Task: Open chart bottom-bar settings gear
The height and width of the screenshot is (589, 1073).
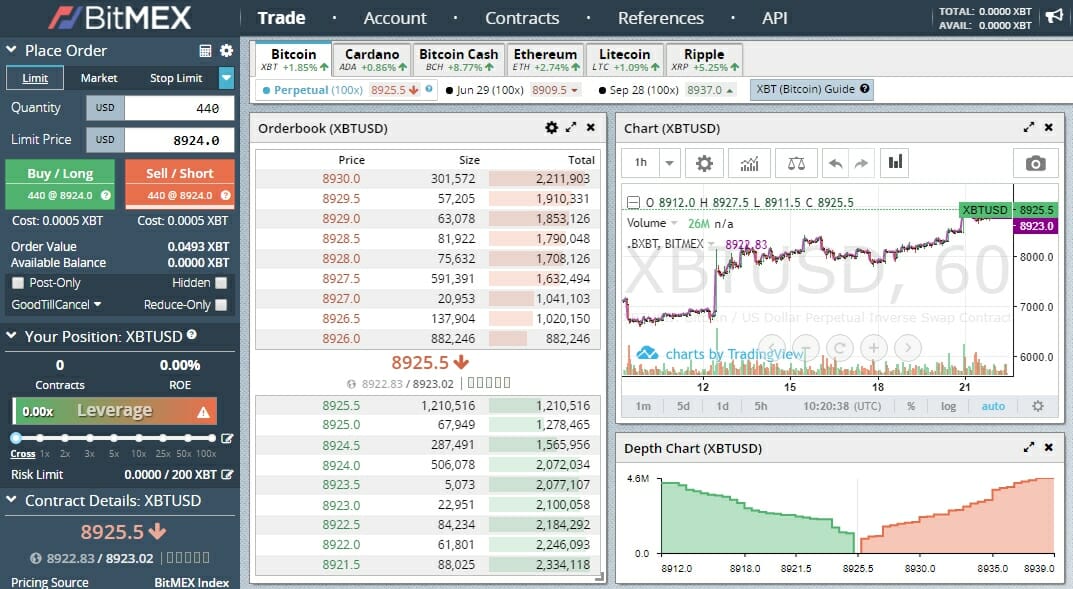Action: tap(1037, 406)
